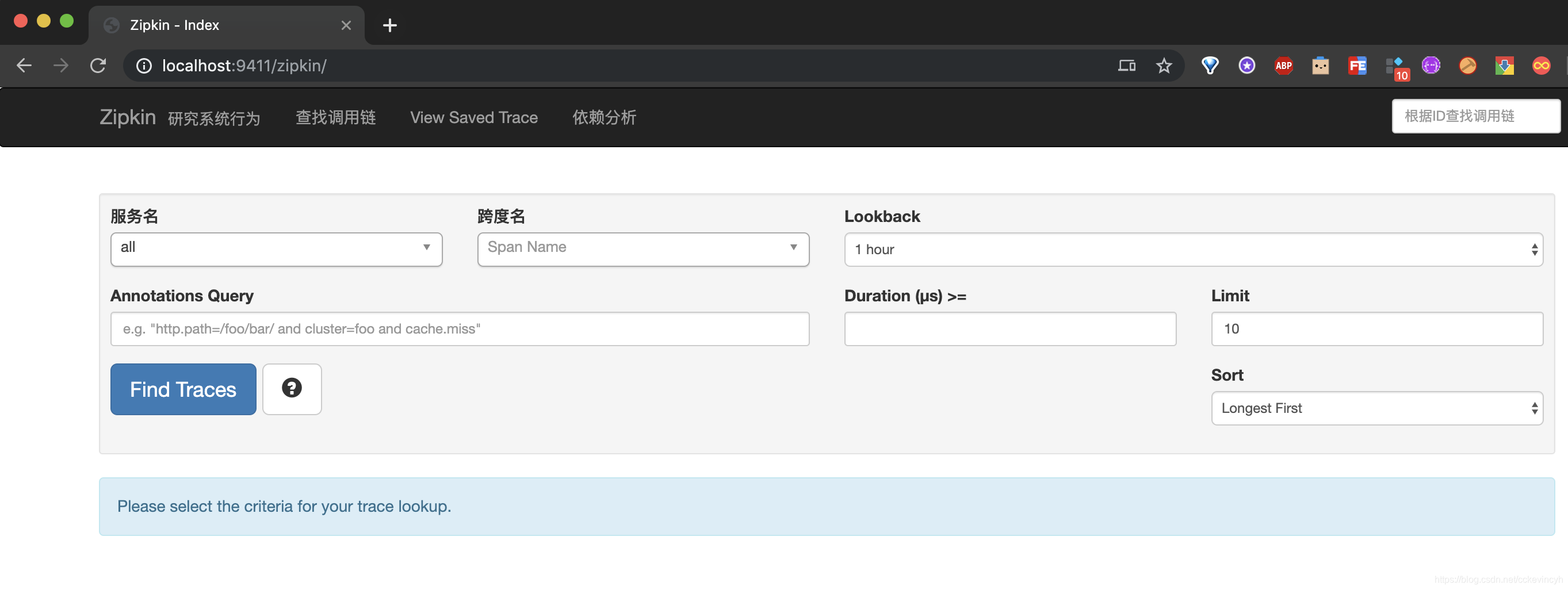Expand the 服务名 service dropdown
The height and width of the screenshot is (590, 1568).
point(276,249)
